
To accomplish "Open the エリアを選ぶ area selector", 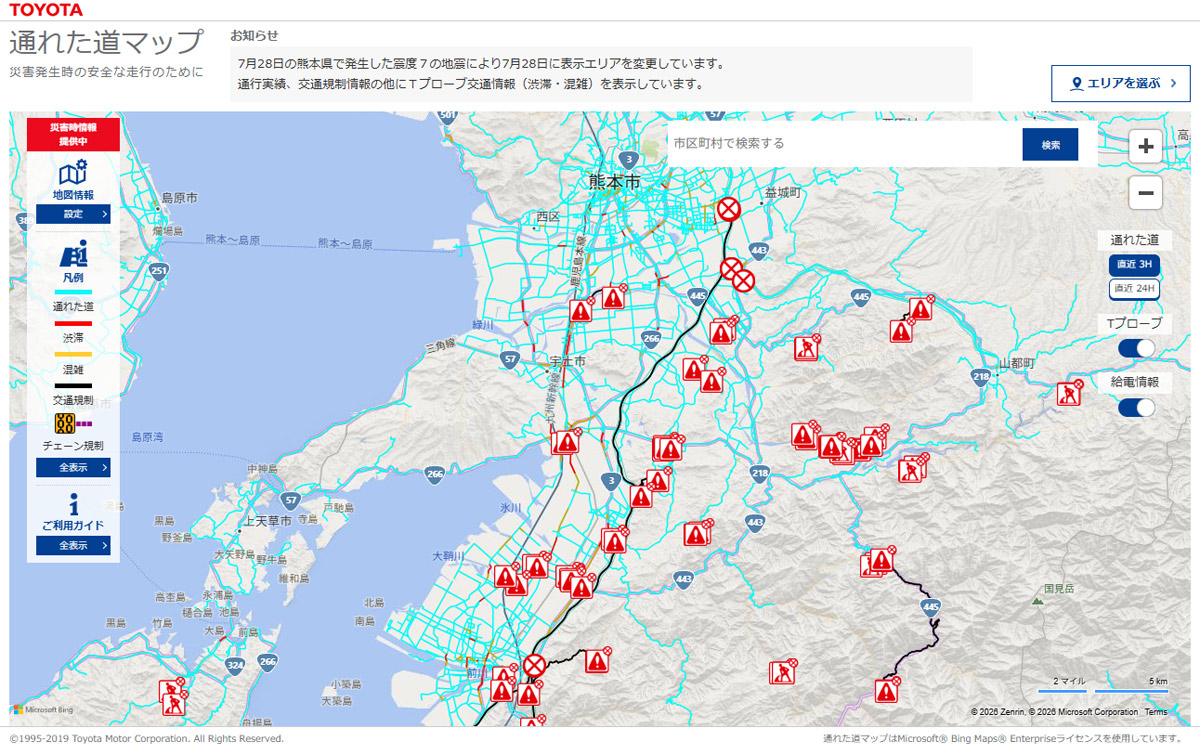I will click(x=1121, y=84).
